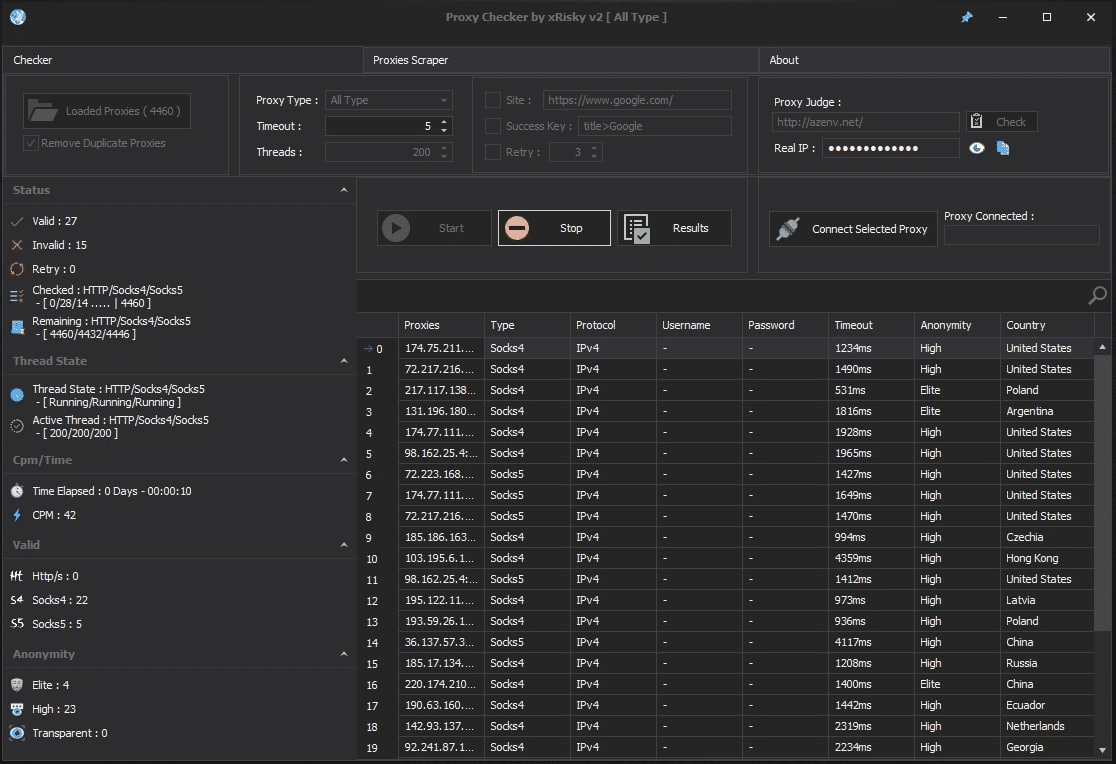Collapse the Status section
The image size is (1116, 764).
[x=344, y=190]
